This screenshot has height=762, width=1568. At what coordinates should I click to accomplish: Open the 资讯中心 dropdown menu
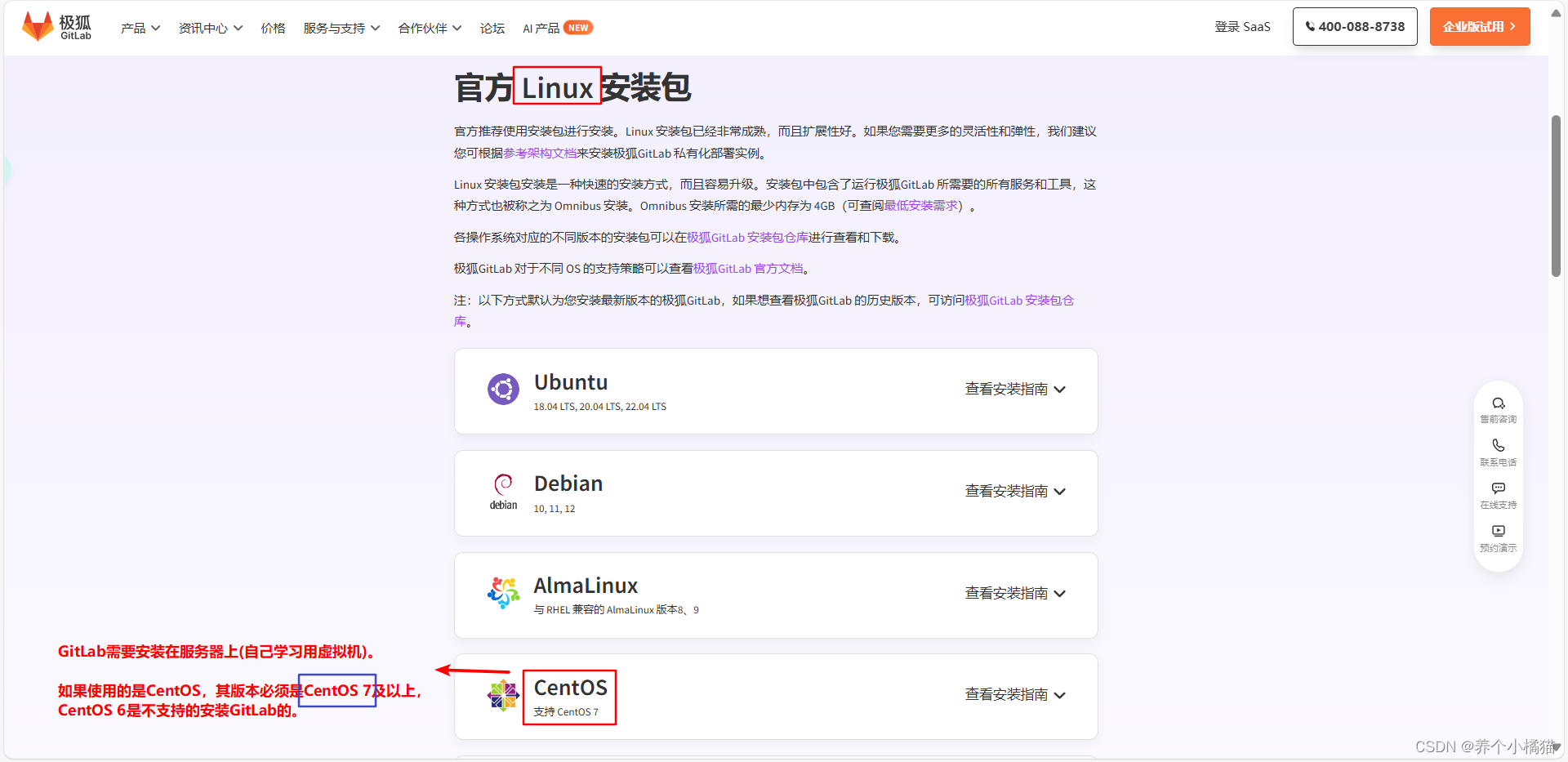click(x=211, y=28)
